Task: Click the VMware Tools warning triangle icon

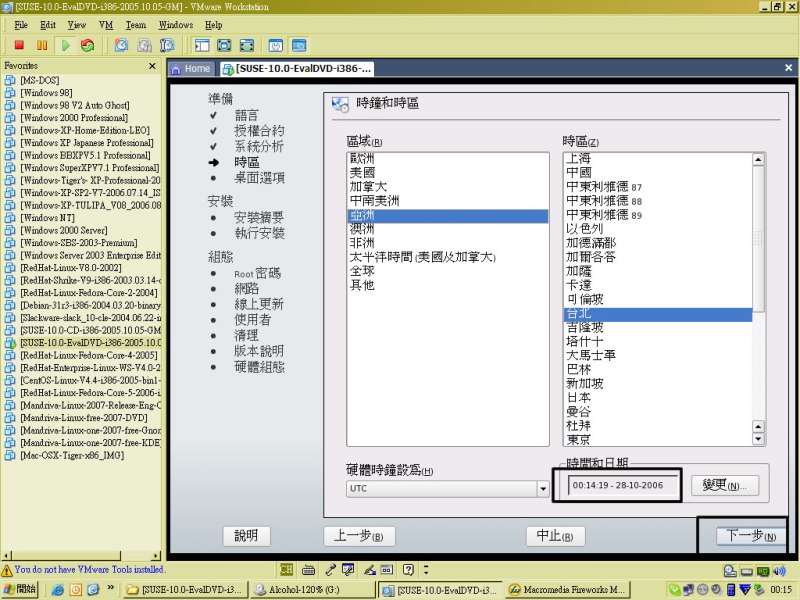Action: click(x=7, y=570)
